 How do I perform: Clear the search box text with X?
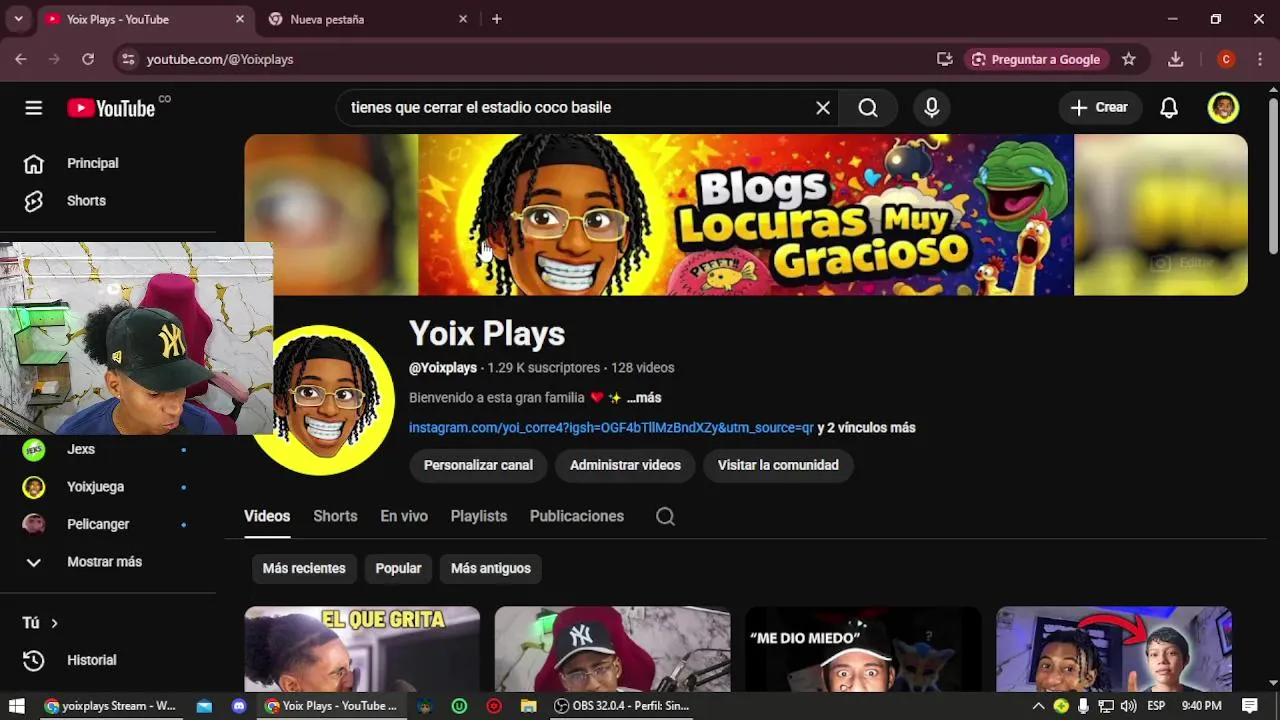(823, 108)
